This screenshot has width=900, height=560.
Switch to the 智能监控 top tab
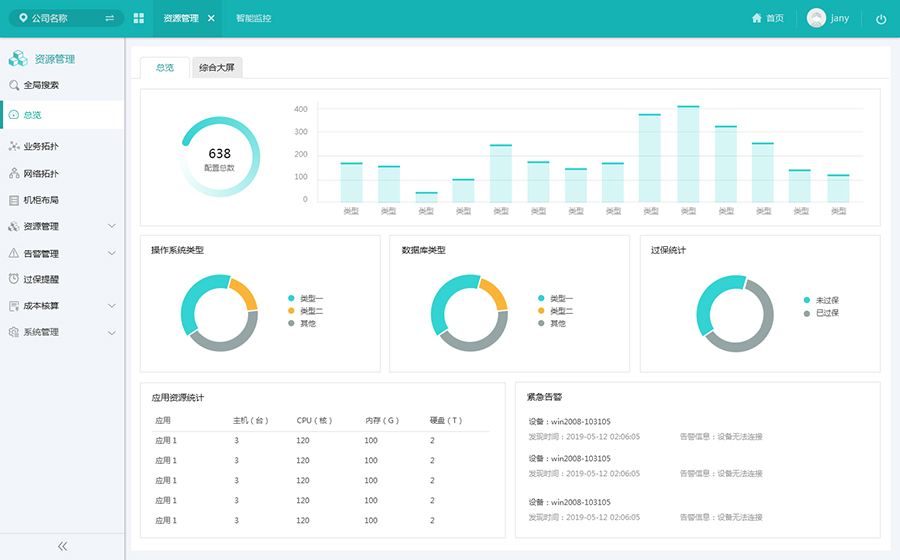[253, 19]
